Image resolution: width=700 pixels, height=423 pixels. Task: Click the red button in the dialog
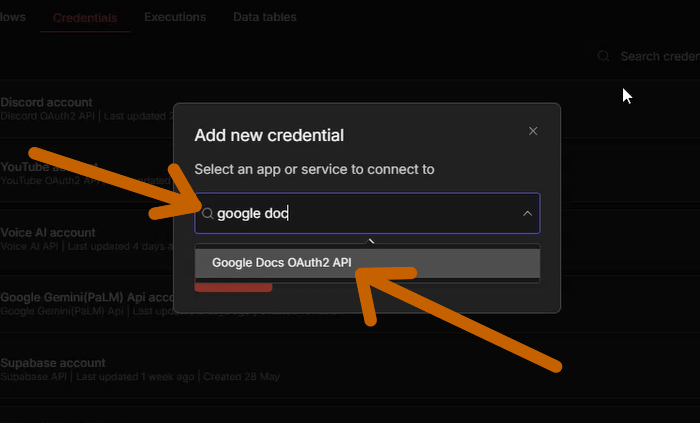pos(233,288)
